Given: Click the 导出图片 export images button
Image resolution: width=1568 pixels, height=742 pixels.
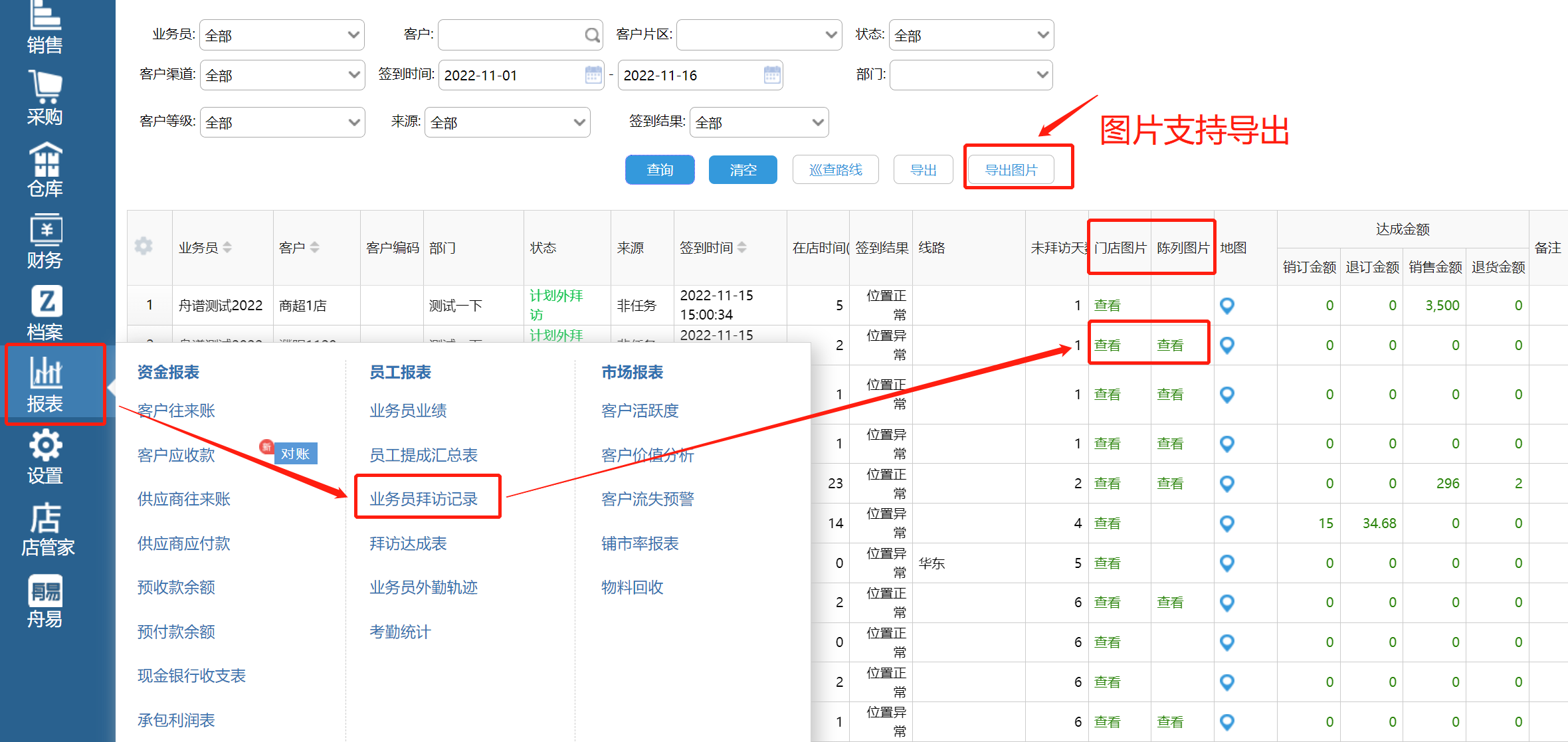Looking at the screenshot, I should 1011,169.
